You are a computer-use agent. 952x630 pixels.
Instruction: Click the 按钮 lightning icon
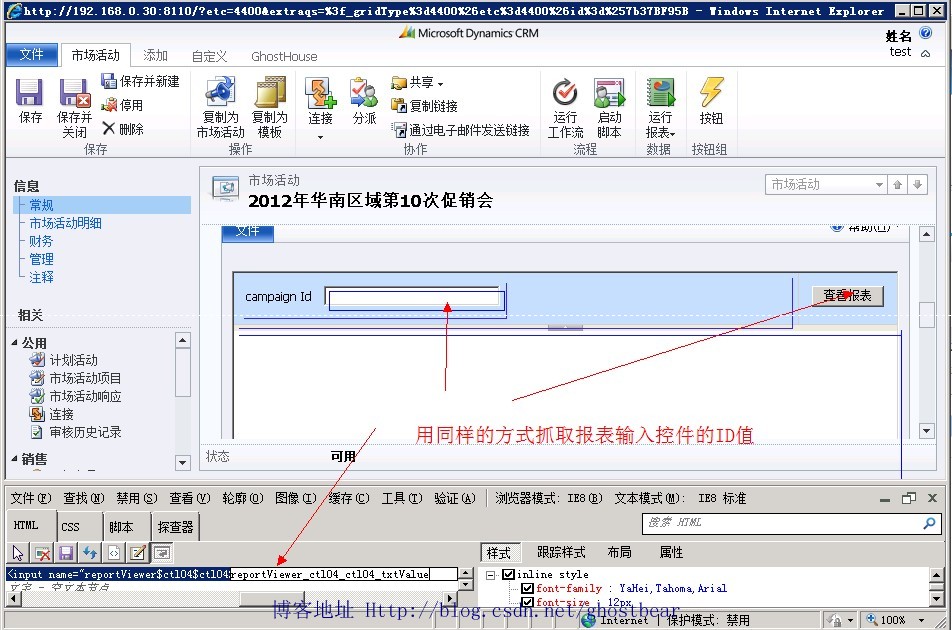point(711,92)
